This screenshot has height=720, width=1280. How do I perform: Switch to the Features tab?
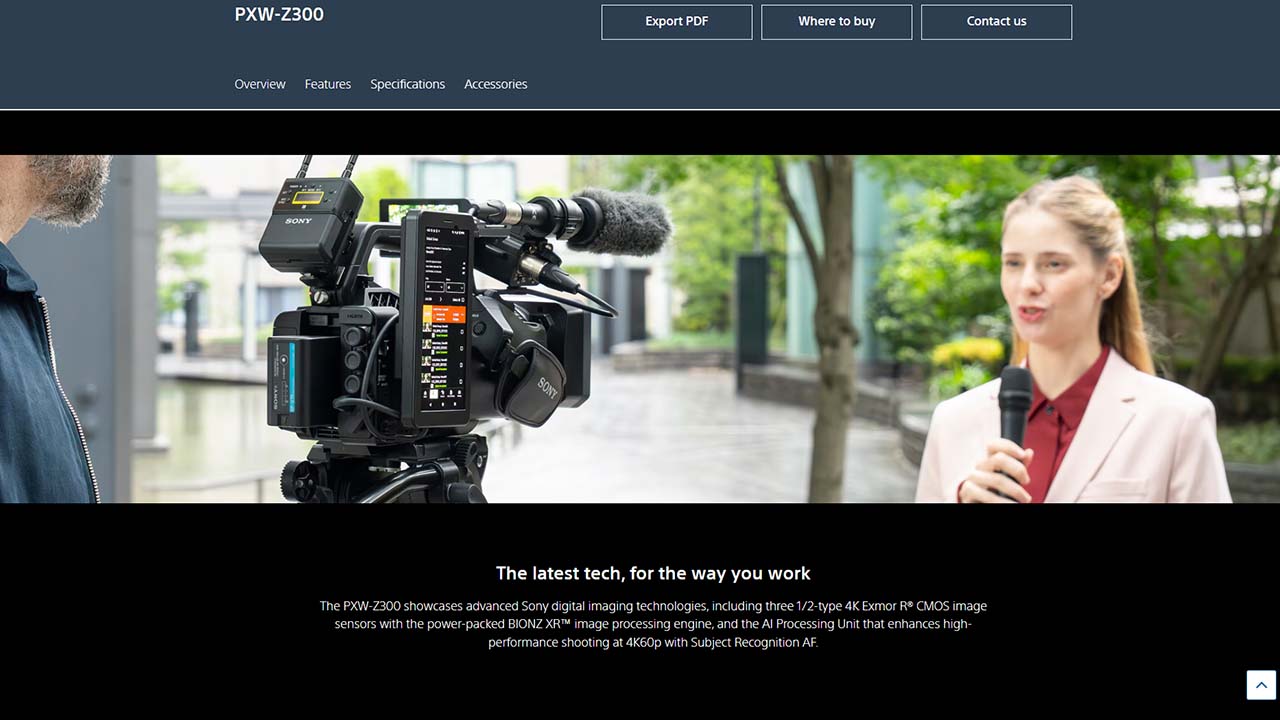(x=328, y=84)
